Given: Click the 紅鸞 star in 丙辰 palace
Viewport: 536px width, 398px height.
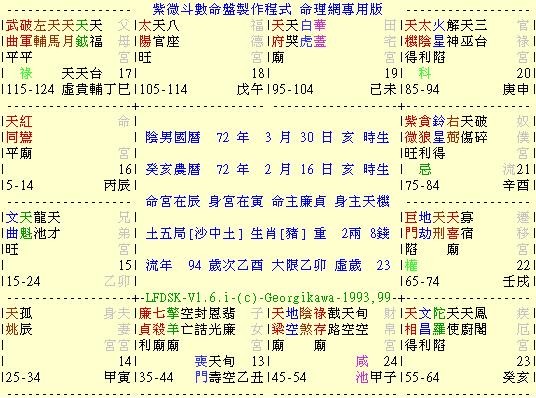Looking at the screenshot, I should tap(26, 130).
